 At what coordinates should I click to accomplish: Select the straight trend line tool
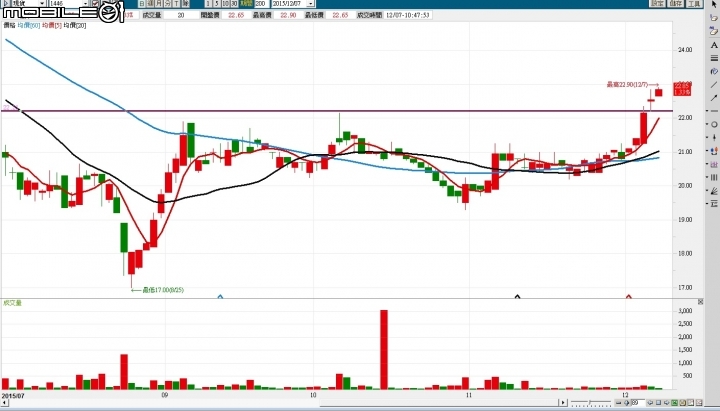pos(714,84)
